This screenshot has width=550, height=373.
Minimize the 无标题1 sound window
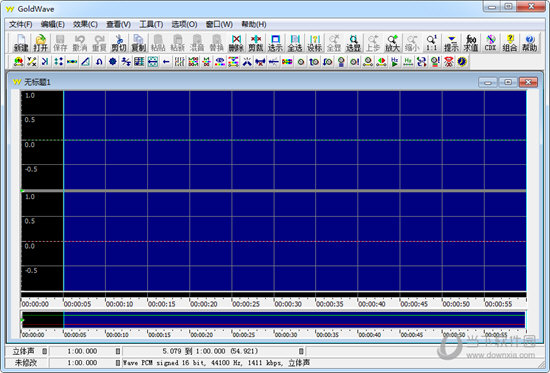tap(488, 82)
